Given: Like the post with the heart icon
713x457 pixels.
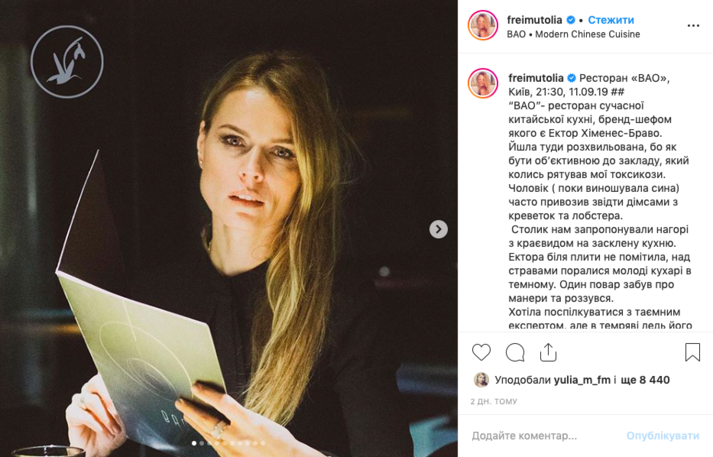Looking at the screenshot, I should click(481, 352).
